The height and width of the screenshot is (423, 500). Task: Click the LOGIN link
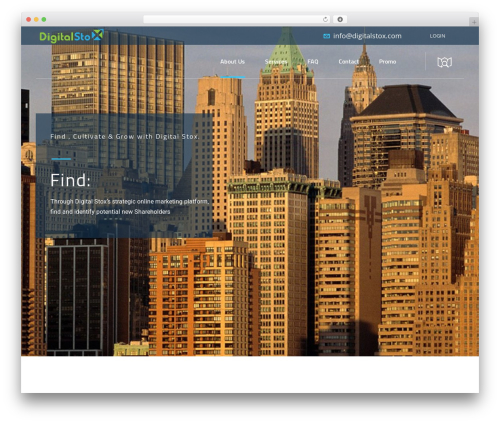[x=437, y=36]
